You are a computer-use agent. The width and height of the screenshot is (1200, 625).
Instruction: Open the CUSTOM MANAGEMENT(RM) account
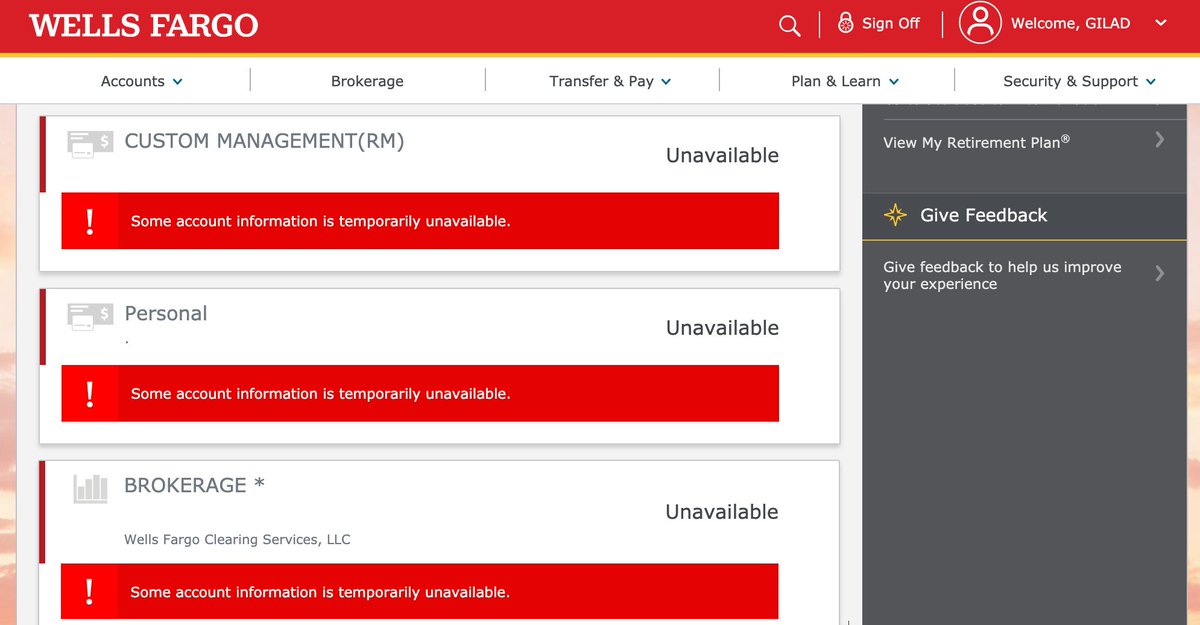tap(264, 141)
